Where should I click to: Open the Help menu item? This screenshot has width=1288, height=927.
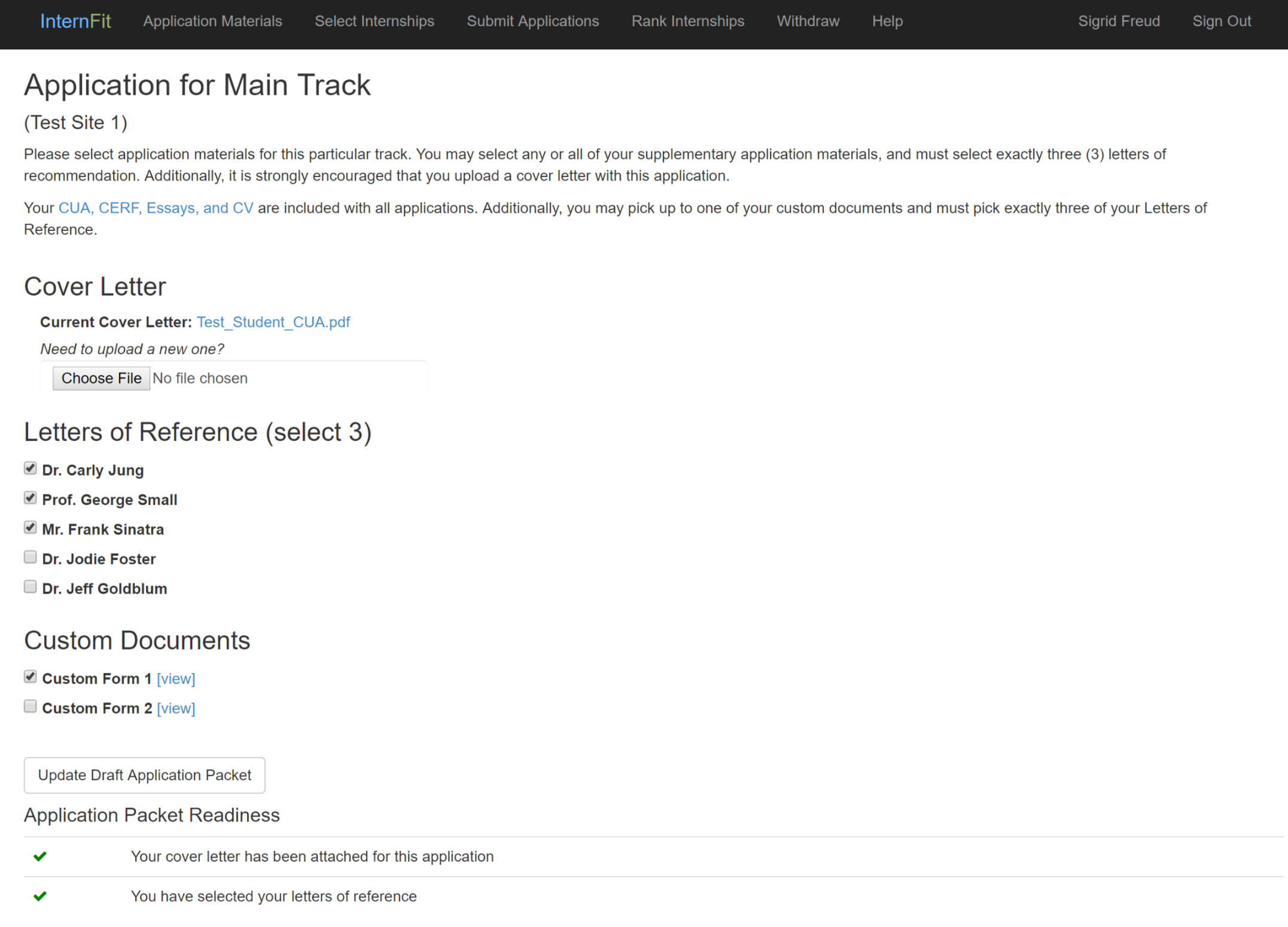[887, 22]
